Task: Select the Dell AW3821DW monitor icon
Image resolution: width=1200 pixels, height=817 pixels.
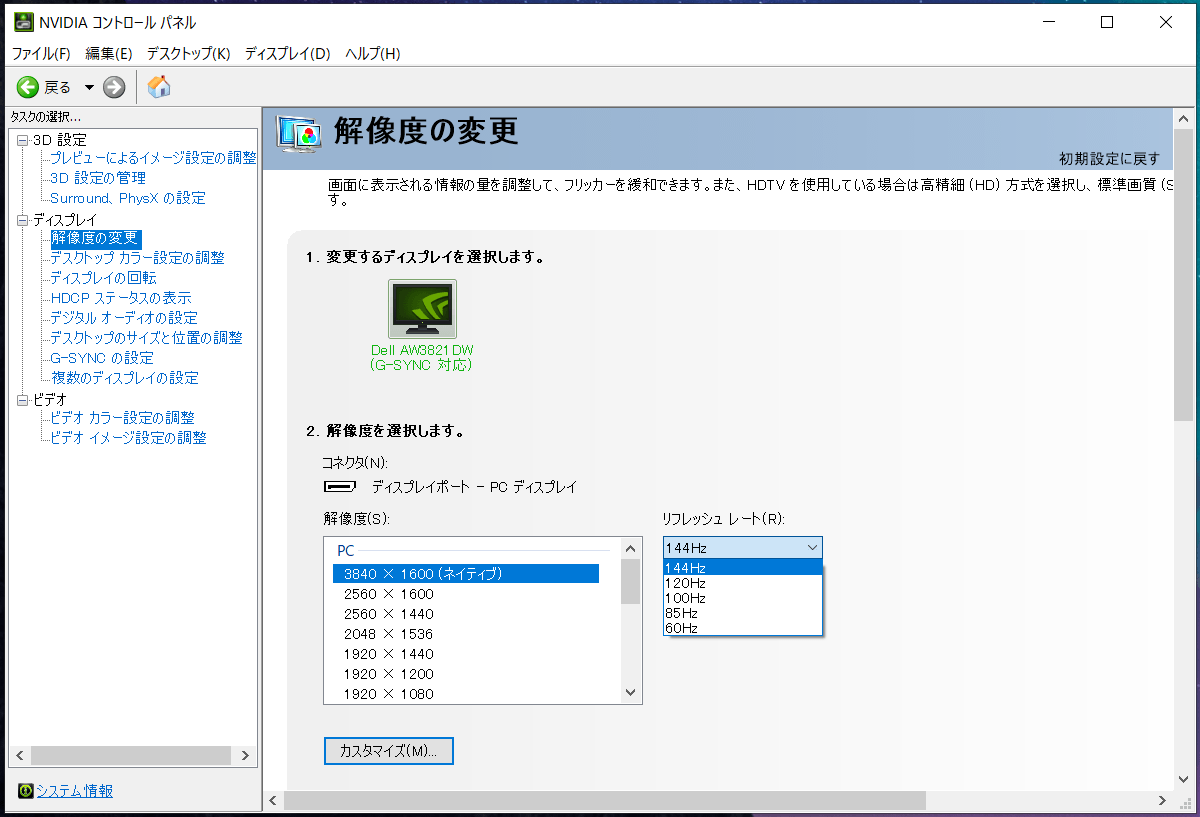Action: coord(422,308)
